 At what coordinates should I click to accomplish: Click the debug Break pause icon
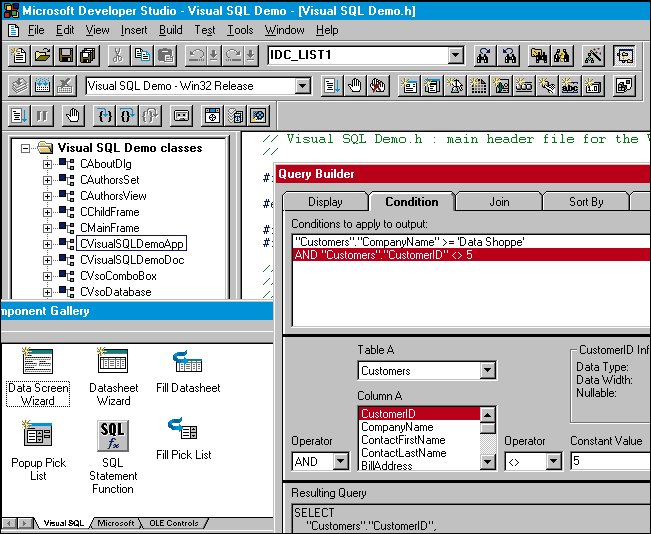click(x=42, y=115)
